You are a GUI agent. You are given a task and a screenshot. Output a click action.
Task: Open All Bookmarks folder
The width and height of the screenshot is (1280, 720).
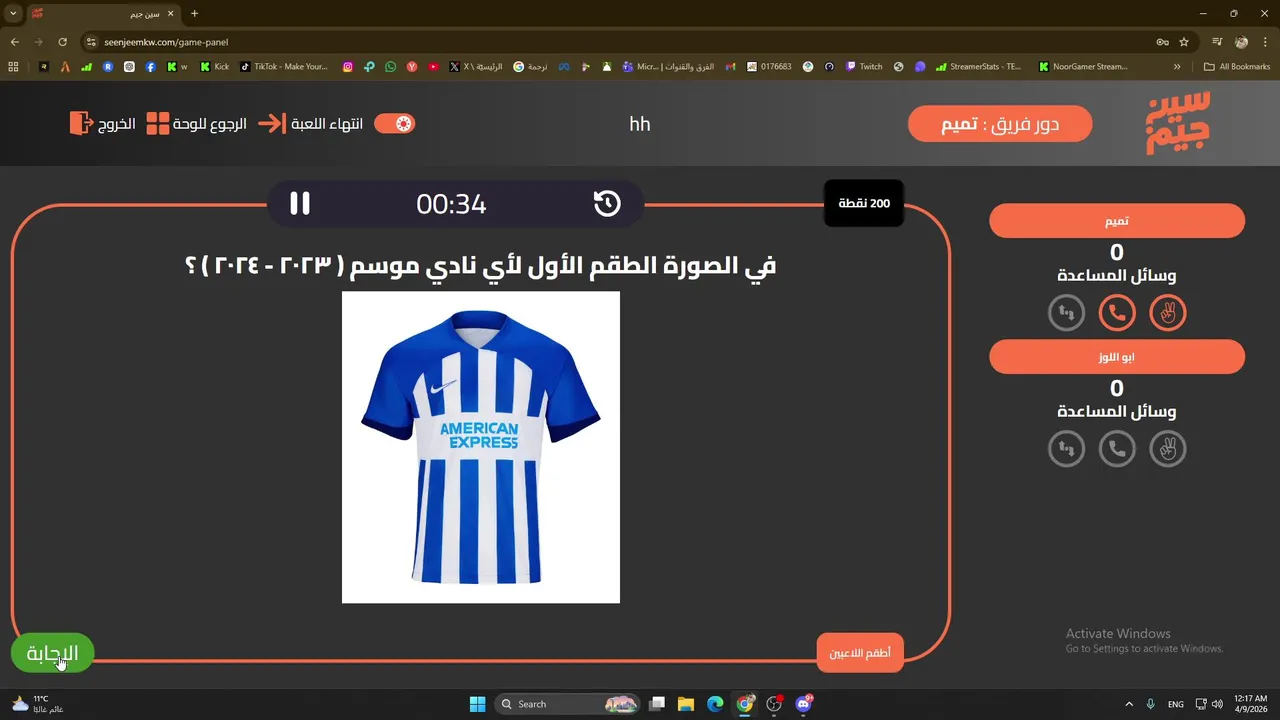(x=1237, y=67)
